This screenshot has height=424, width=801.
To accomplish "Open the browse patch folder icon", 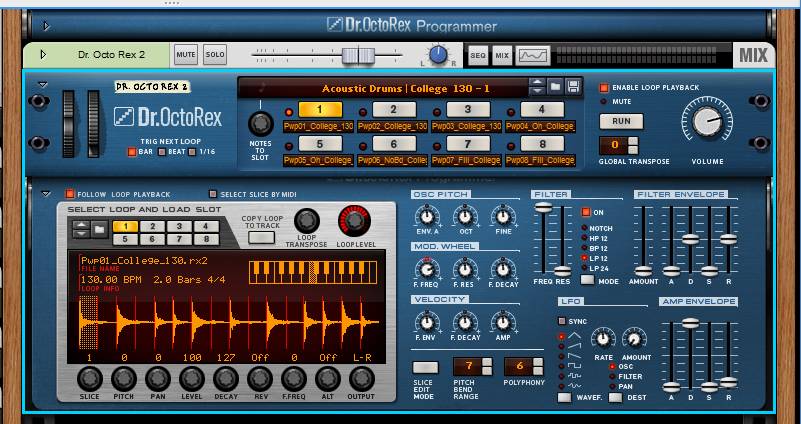I will click(x=555, y=86).
